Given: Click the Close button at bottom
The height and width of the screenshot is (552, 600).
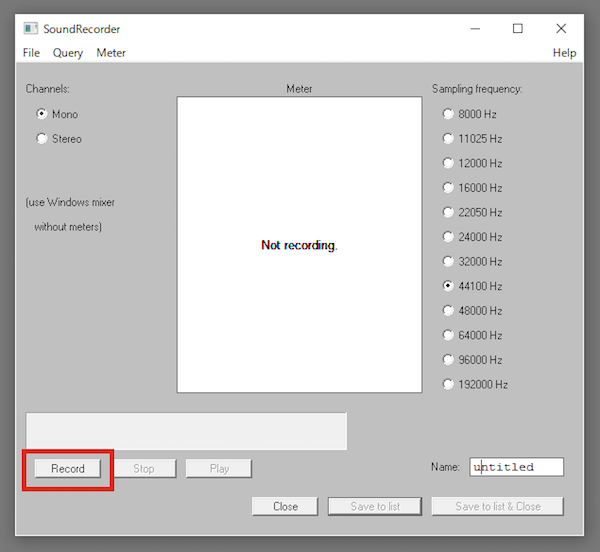Looking at the screenshot, I should pyautogui.click(x=285, y=506).
